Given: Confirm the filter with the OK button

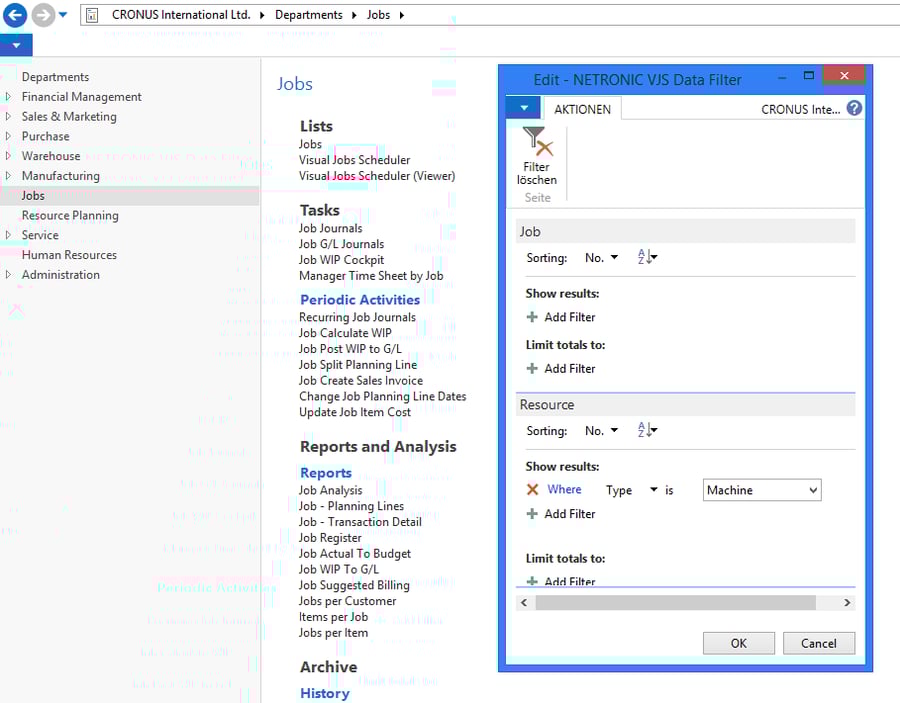Looking at the screenshot, I should 738,643.
